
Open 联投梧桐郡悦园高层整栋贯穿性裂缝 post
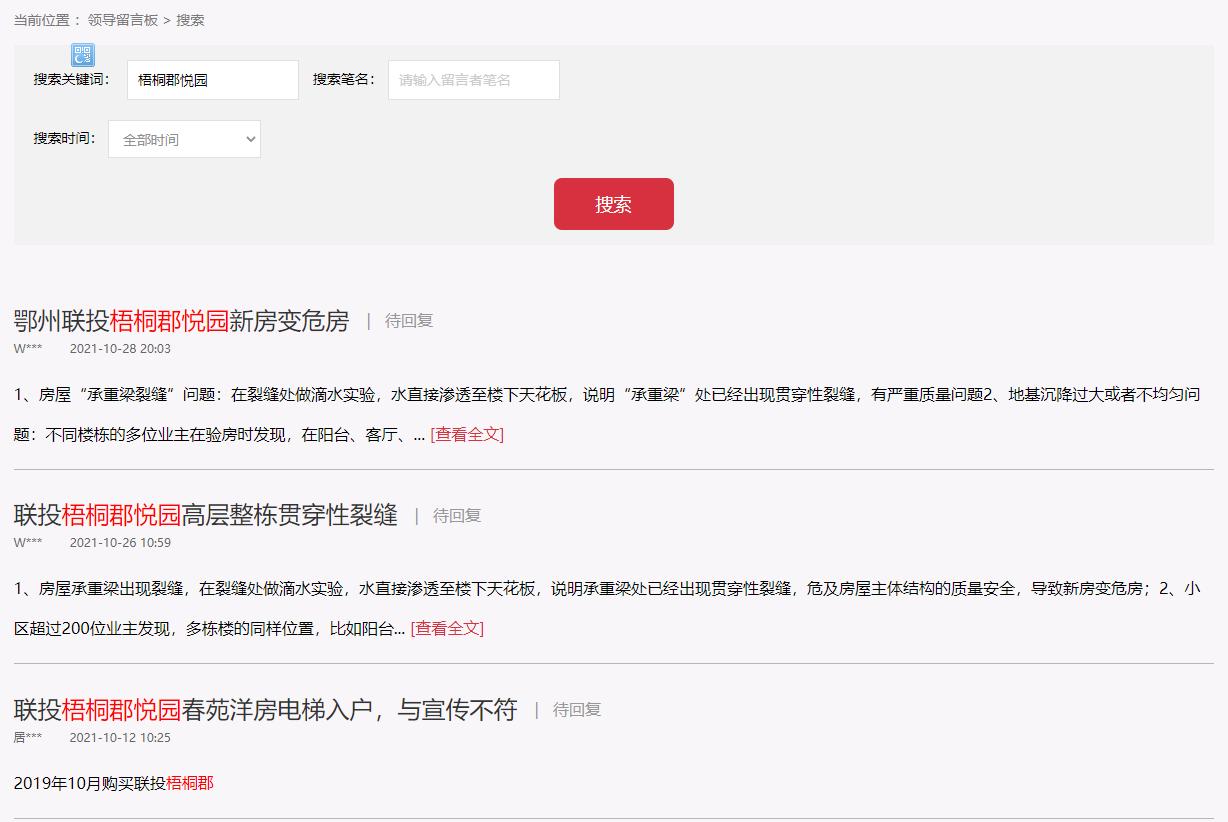point(202,515)
